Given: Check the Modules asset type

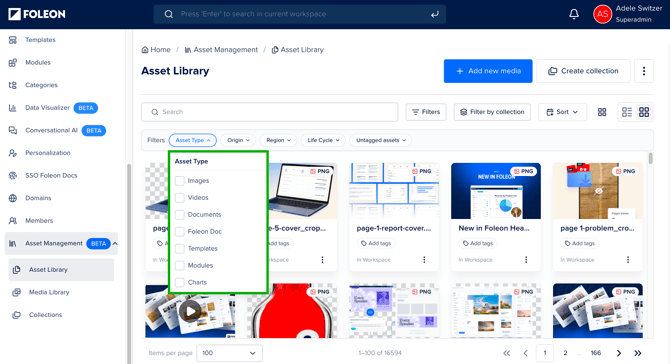Looking at the screenshot, I should [x=180, y=265].
